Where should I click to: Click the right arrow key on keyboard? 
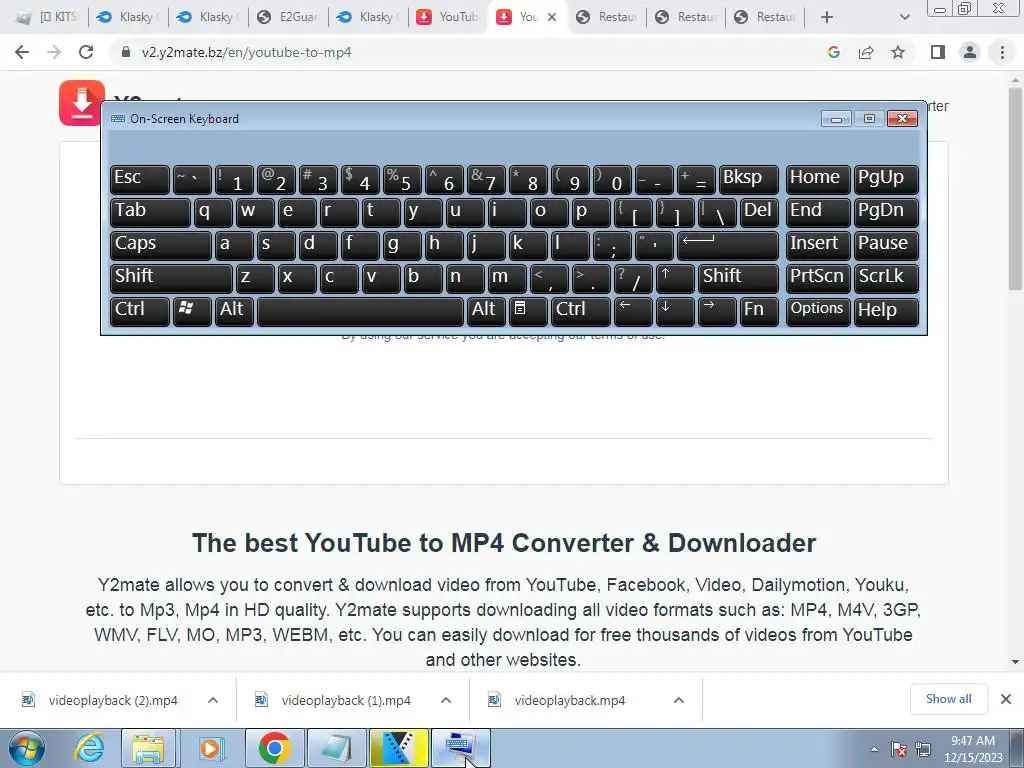pyautogui.click(x=716, y=310)
